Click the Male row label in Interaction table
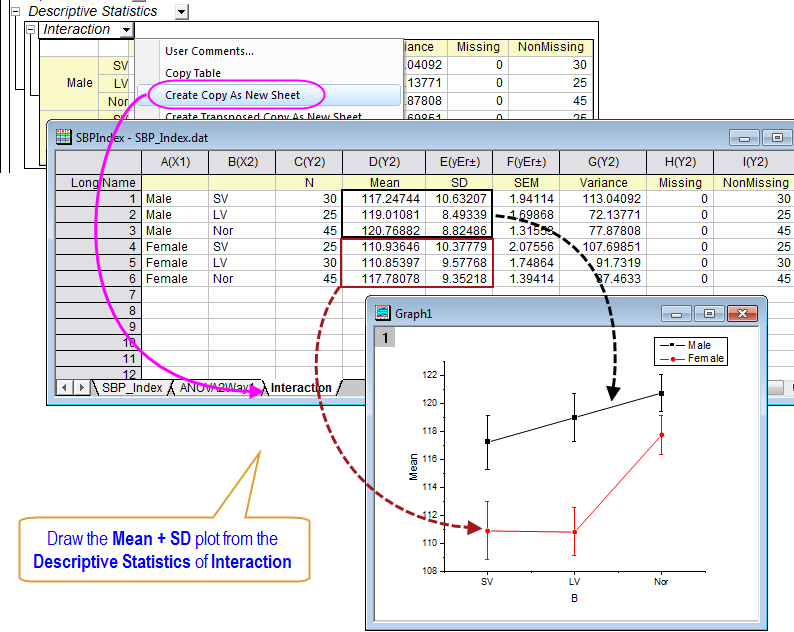794x632 pixels. (80, 83)
